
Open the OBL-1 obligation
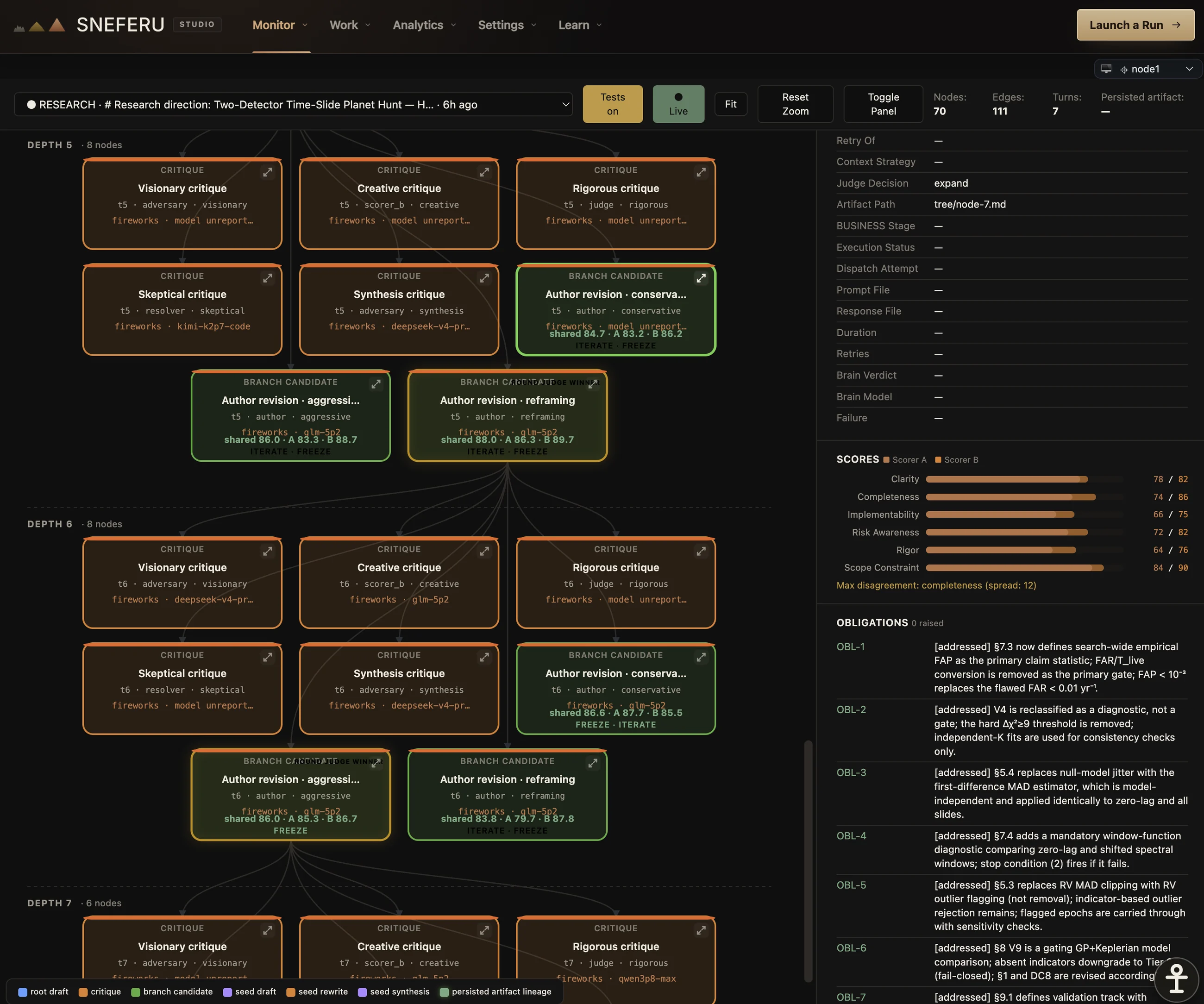pos(1012,667)
